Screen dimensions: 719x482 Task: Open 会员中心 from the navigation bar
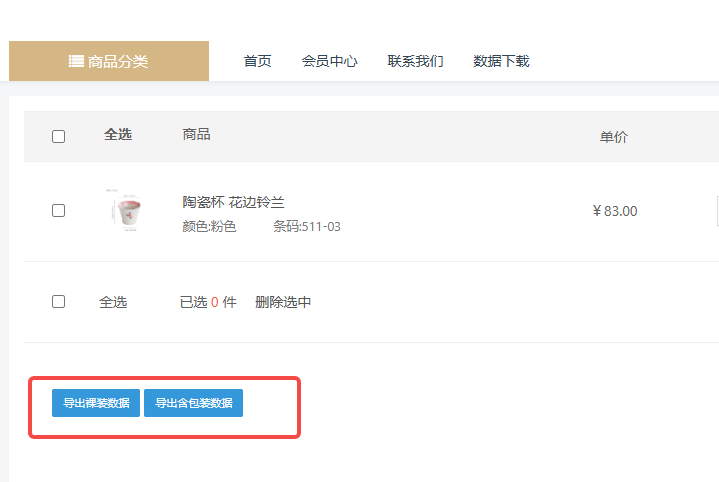click(x=330, y=61)
